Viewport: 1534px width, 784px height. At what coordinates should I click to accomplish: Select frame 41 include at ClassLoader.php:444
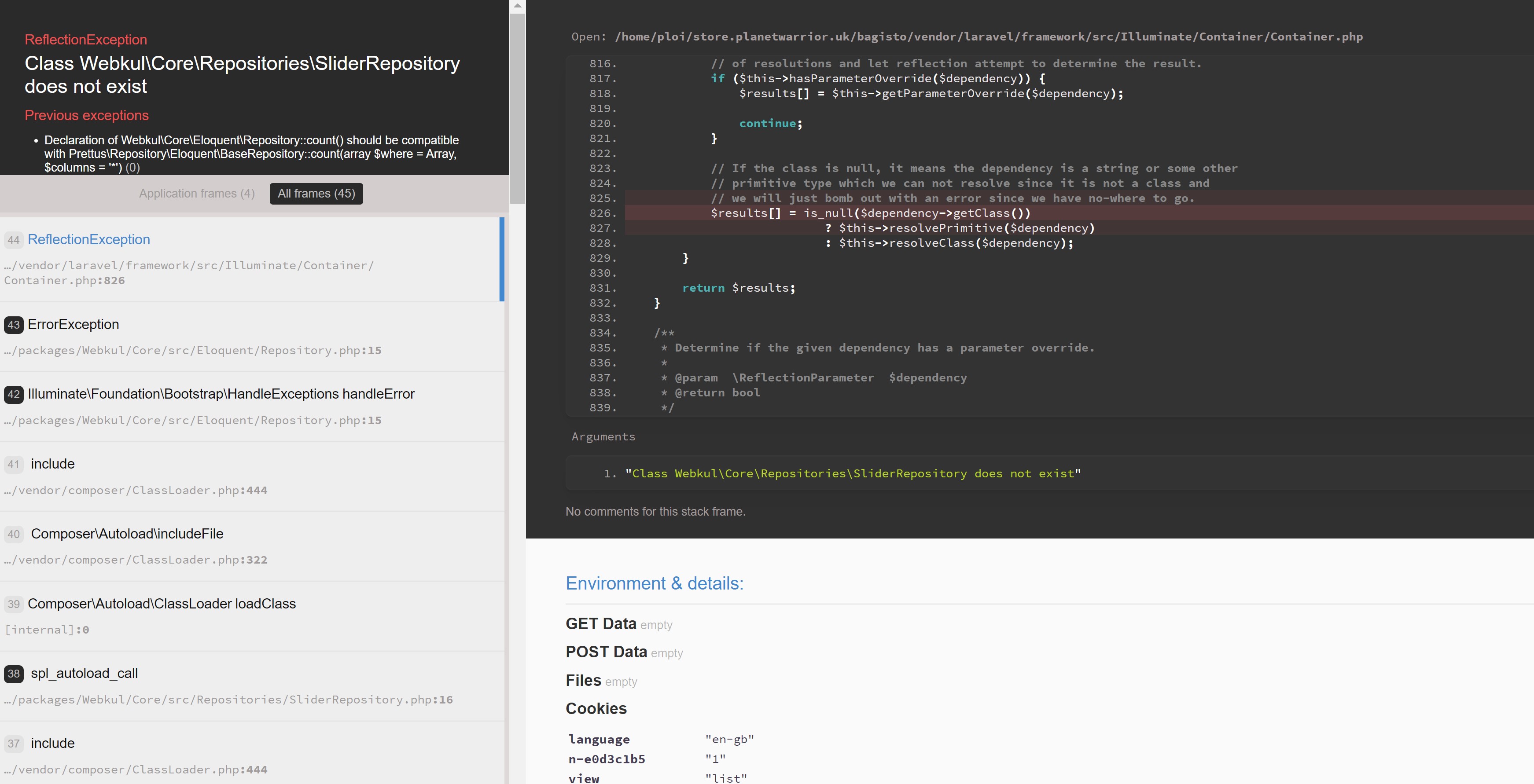pos(252,476)
